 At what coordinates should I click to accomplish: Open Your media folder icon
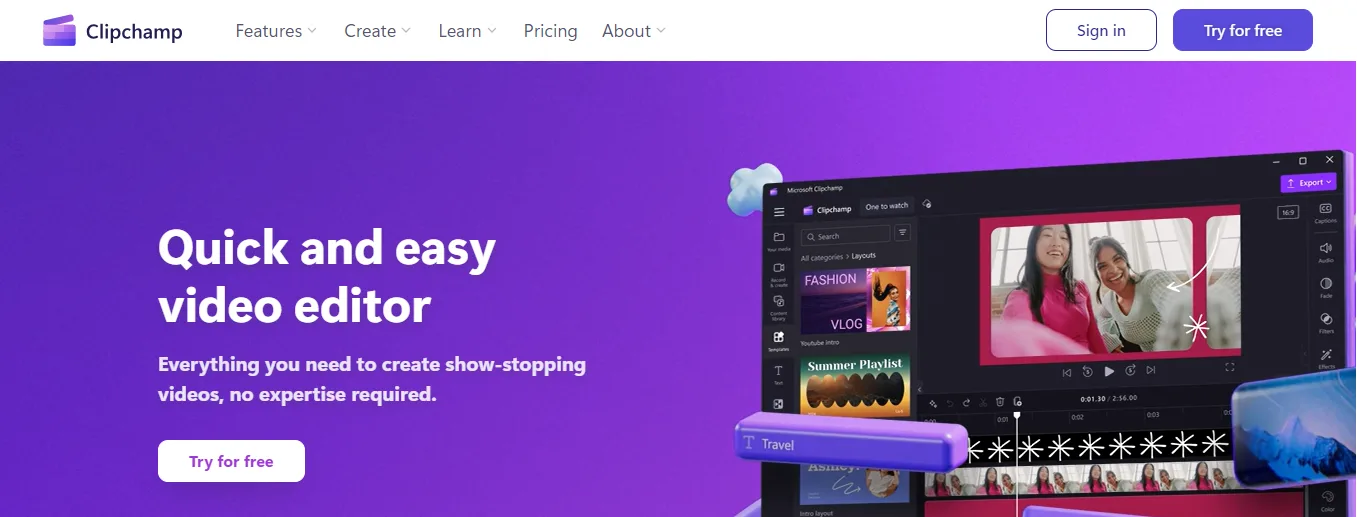pos(779,237)
